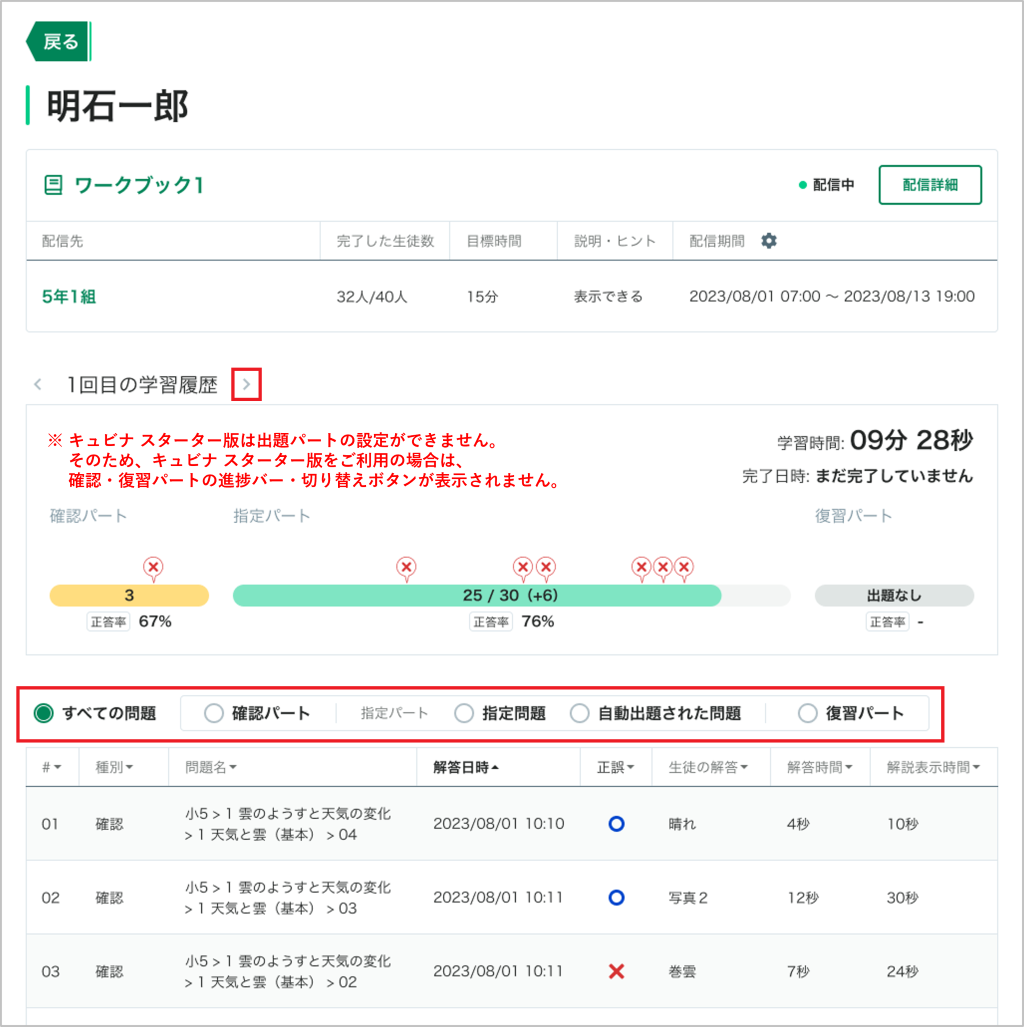The image size is (1024, 1027).
Task: Sort by the # column header
Action: tap(51, 767)
